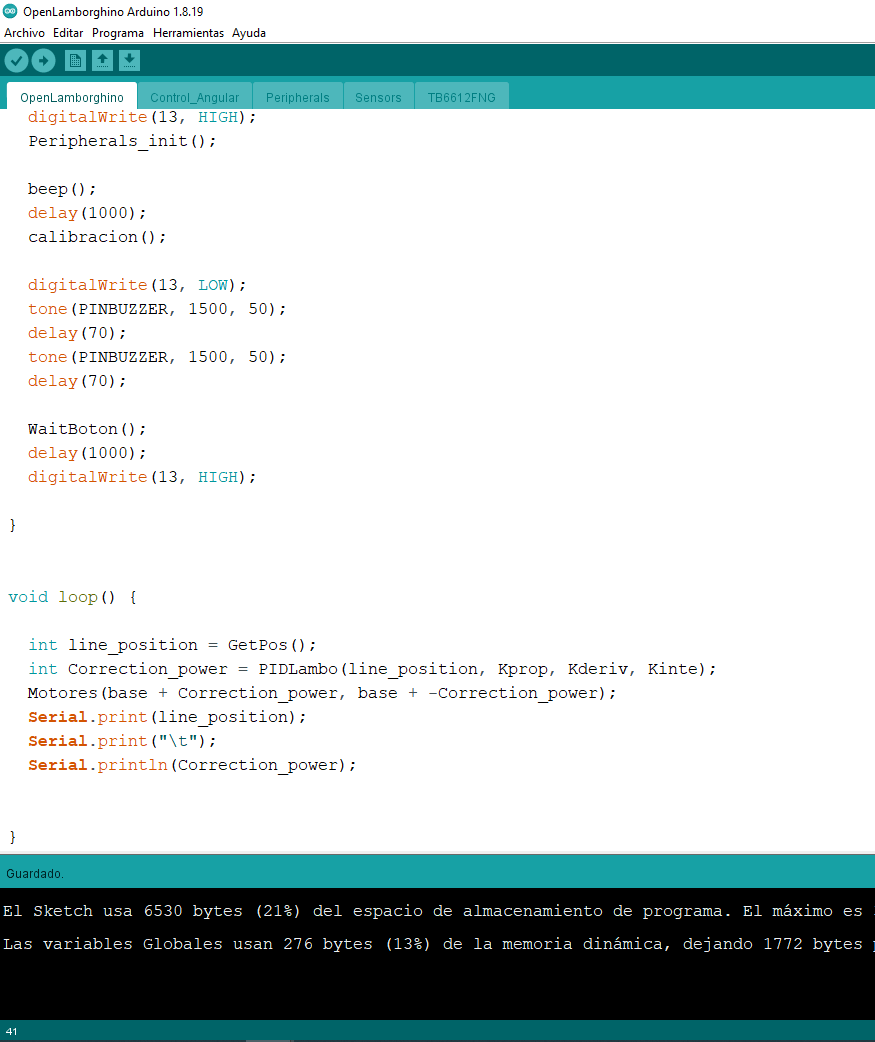Switch to the TB6612FNG tab
Image resolution: width=875 pixels, height=1042 pixels.
[x=462, y=97]
